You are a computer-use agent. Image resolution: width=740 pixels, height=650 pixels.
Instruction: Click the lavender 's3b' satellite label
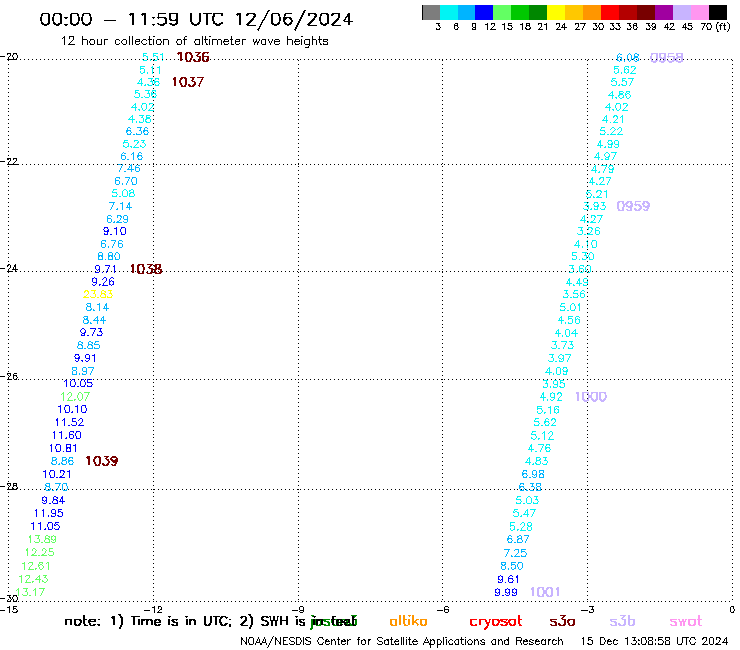pyautogui.click(x=622, y=621)
